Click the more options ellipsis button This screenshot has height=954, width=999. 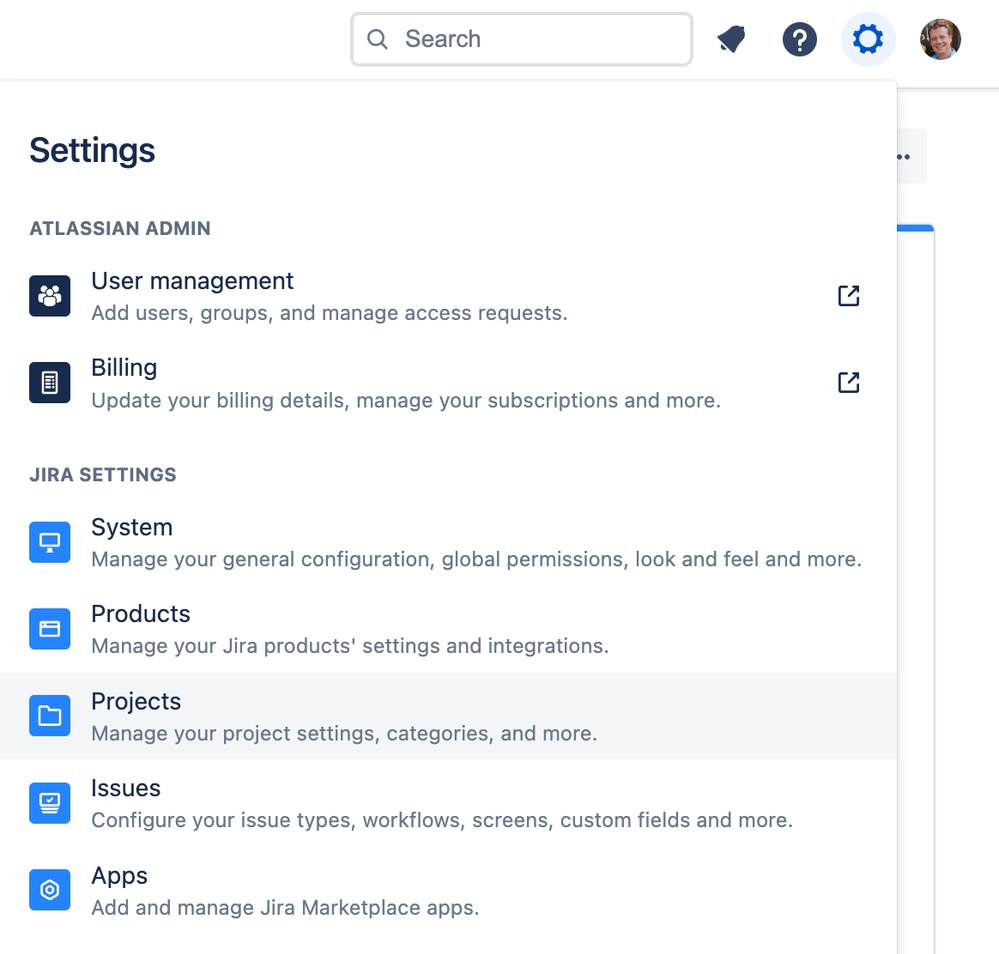[911, 156]
